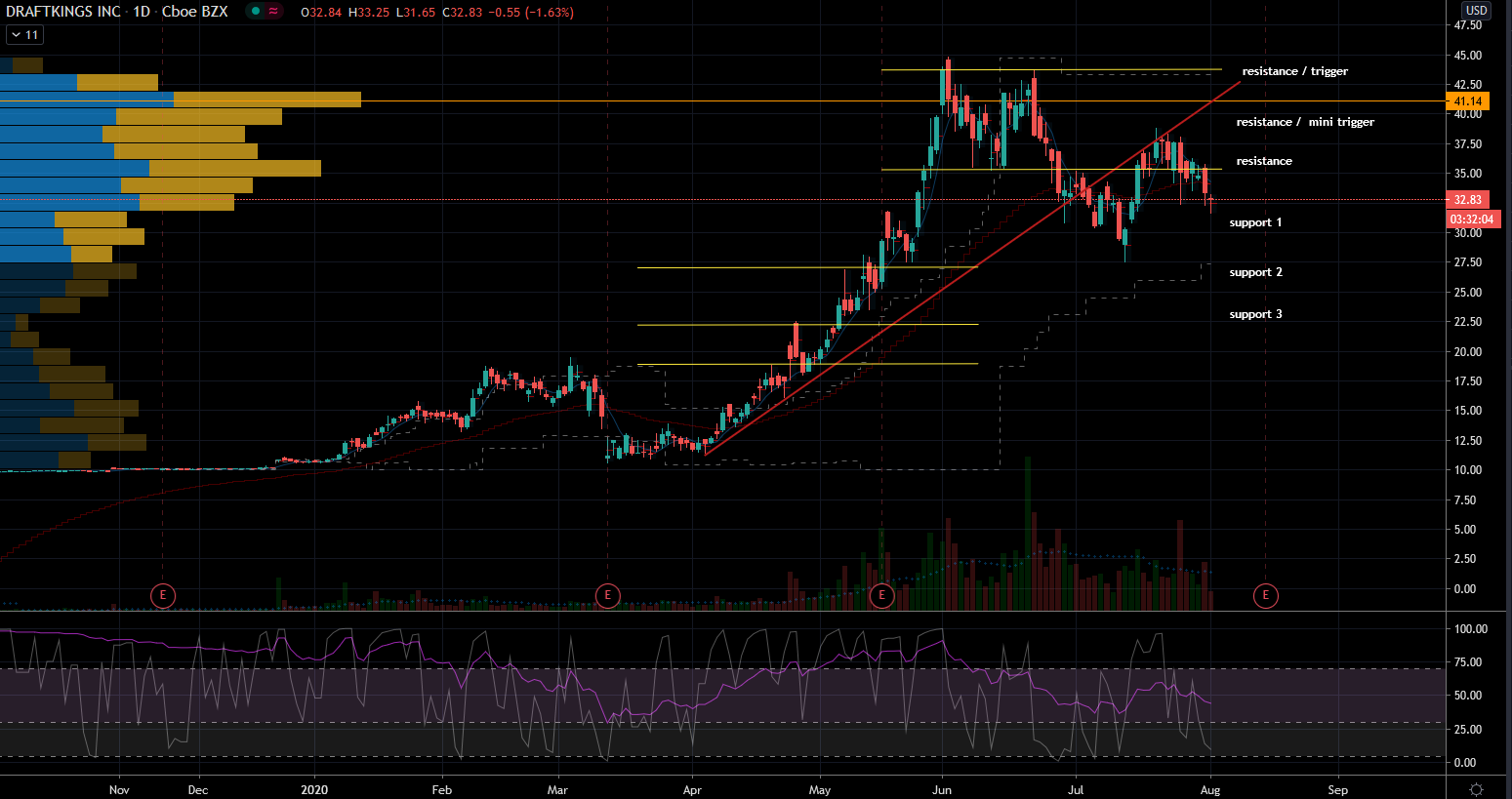
Task: Open the earnings marker between Nov and Dec
Action: coord(163,595)
